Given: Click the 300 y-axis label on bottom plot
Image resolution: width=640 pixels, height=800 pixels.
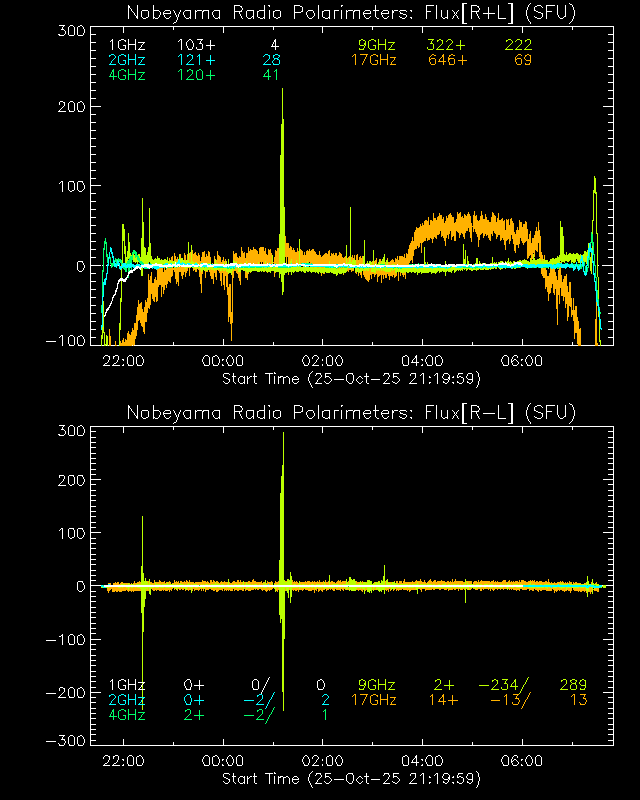Looking at the screenshot, I should coord(69,432).
